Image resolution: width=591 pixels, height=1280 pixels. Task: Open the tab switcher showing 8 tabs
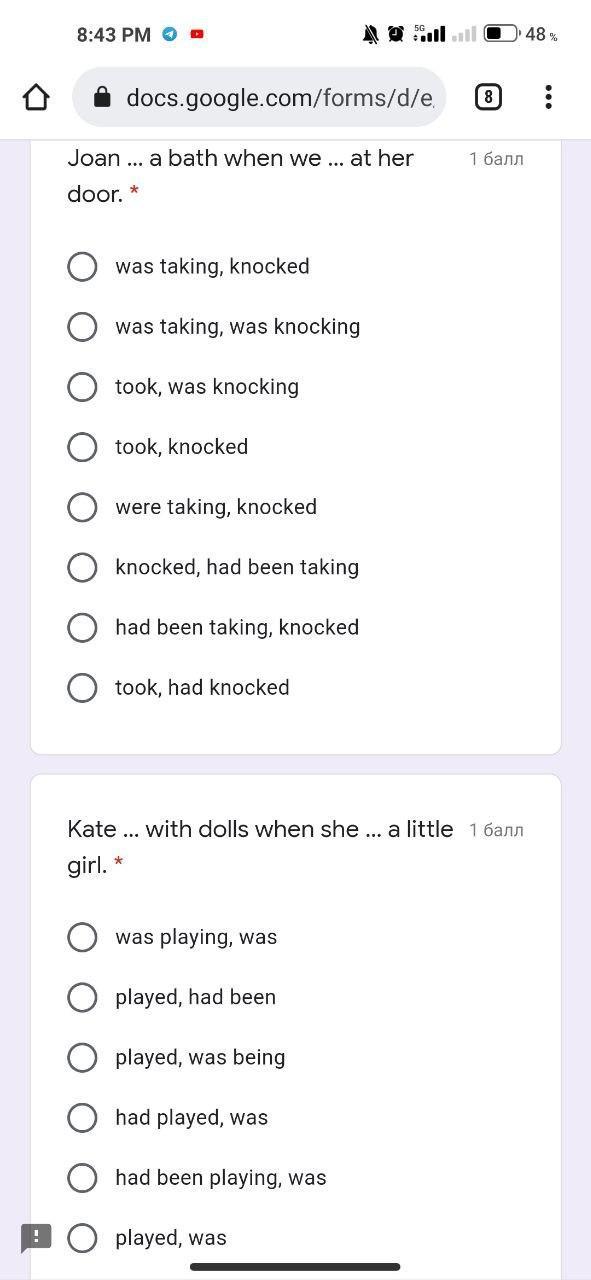click(x=488, y=97)
